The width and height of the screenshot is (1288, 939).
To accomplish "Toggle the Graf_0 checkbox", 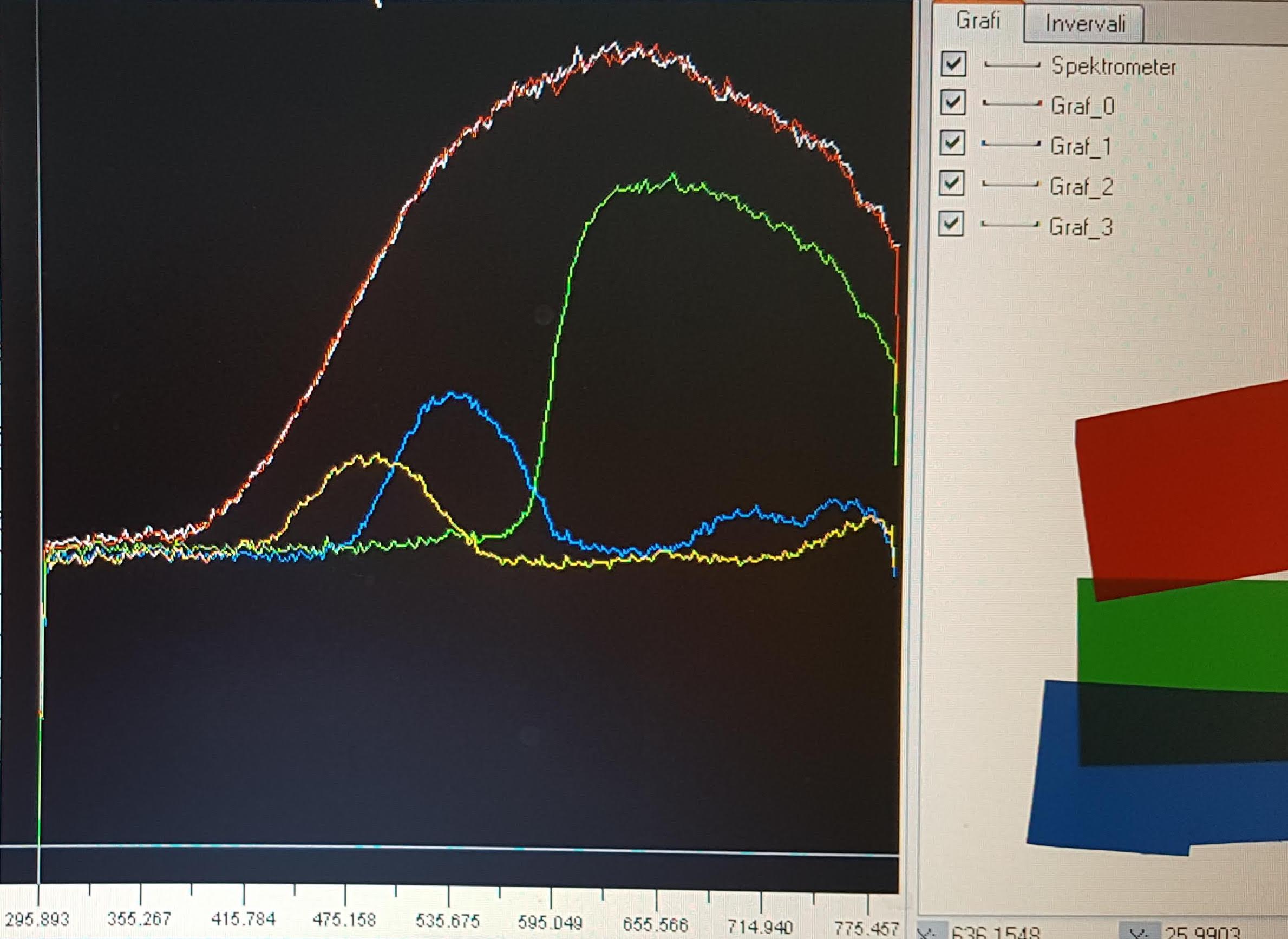I will [953, 103].
